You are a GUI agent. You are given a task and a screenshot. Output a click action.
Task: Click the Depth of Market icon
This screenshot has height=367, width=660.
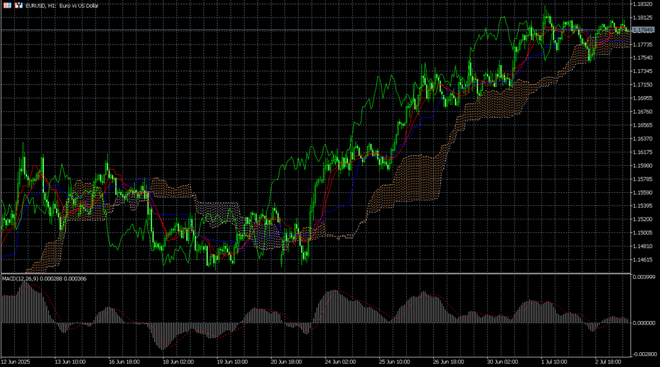[x=19, y=5]
